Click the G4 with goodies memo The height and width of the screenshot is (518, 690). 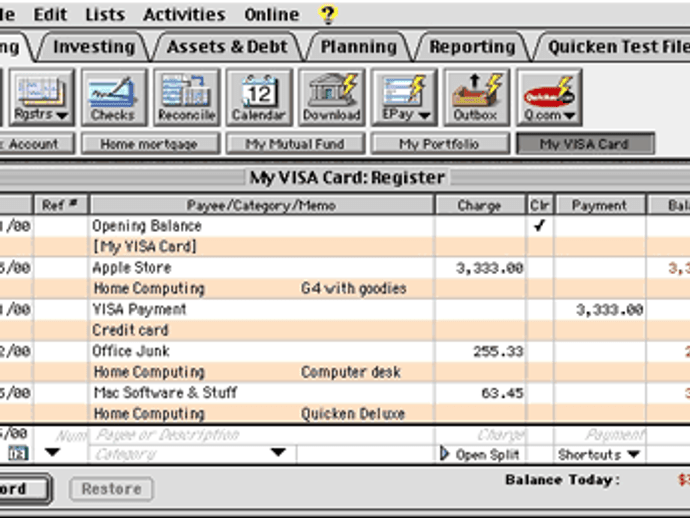coord(353,289)
